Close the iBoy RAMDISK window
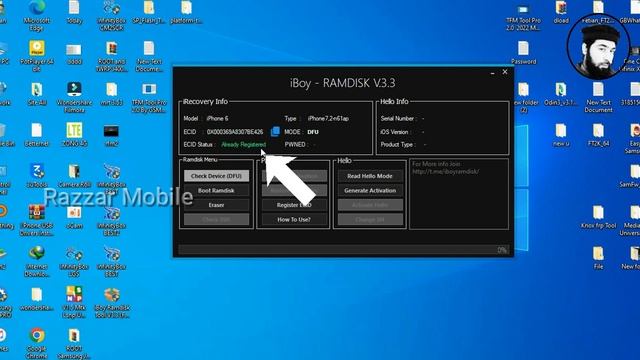 tap(505, 72)
